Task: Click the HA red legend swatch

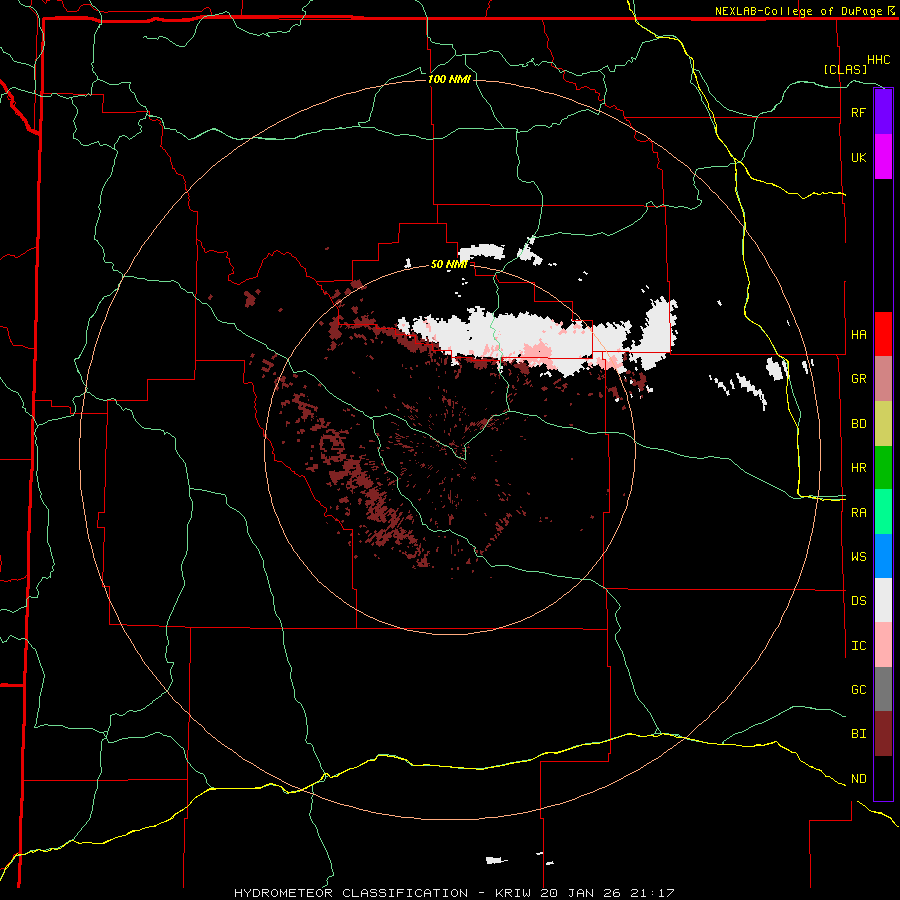Action: click(x=883, y=334)
